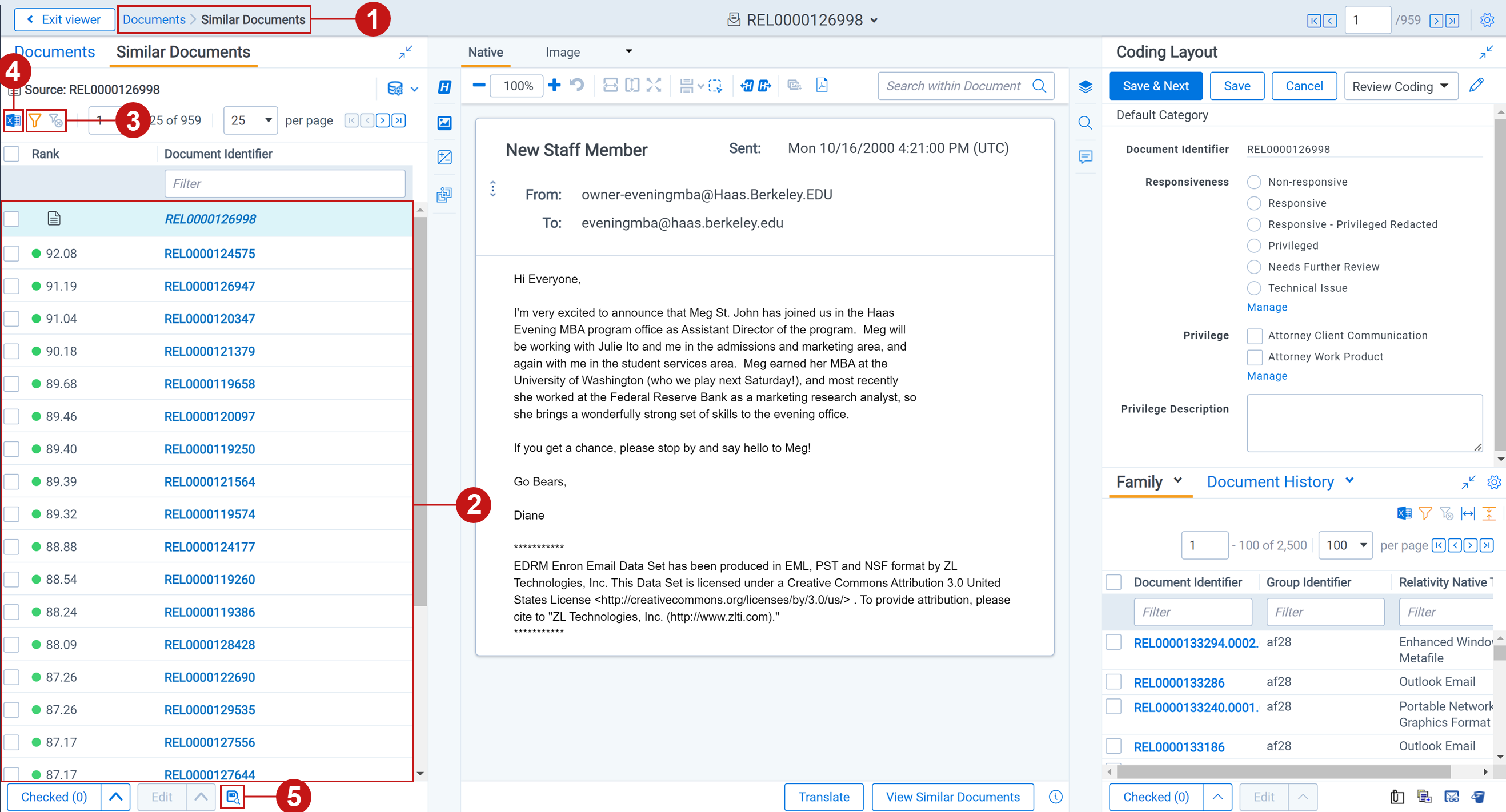Click the fit width icon
The width and height of the screenshot is (1506, 812).
610,85
